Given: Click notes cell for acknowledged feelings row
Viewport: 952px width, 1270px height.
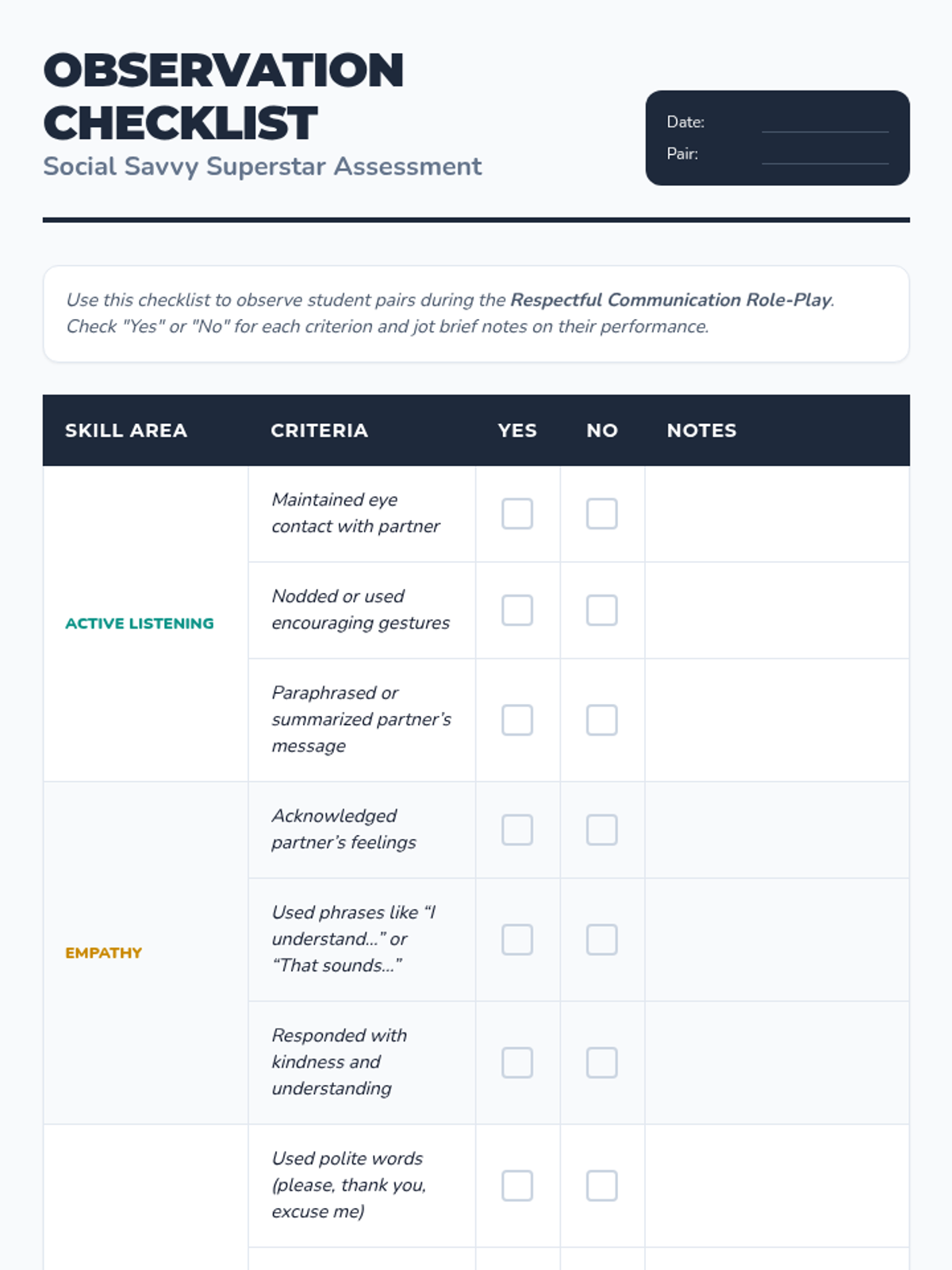Looking at the screenshot, I should point(777,829).
